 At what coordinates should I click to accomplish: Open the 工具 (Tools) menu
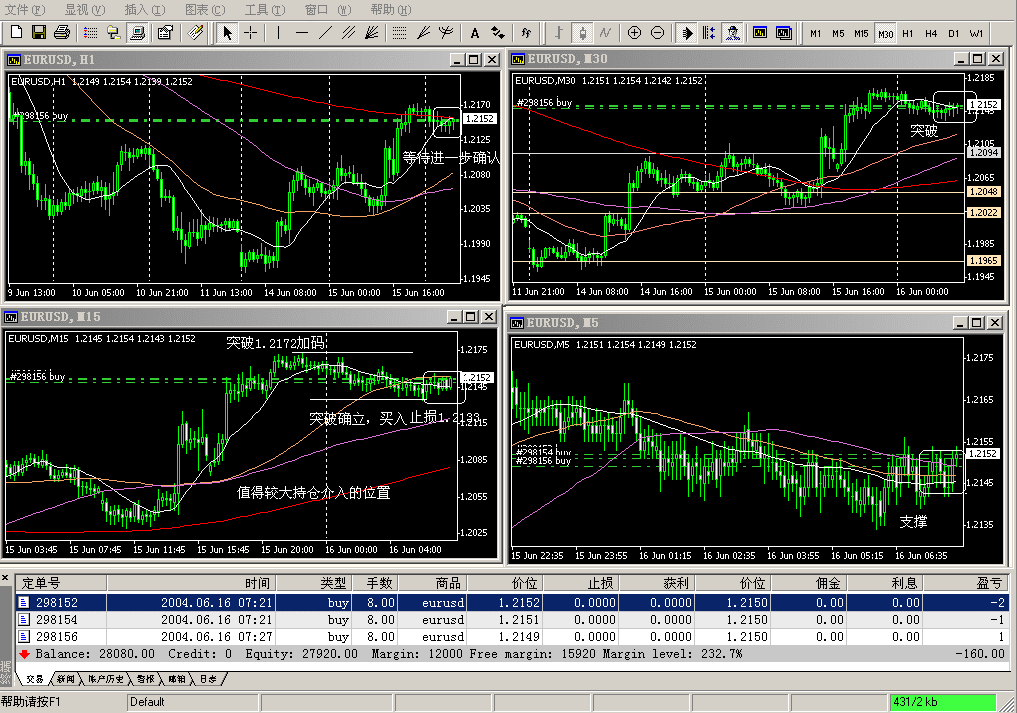pos(264,9)
